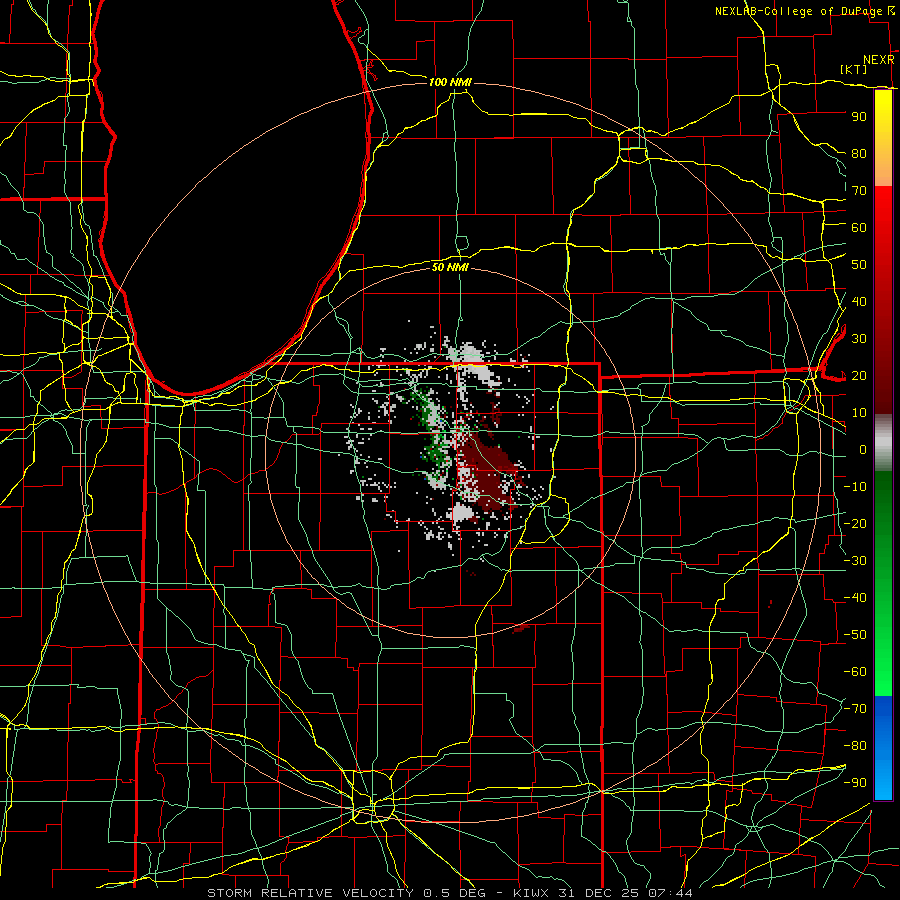This screenshot has width=900, height=900.
Task: Click the -60 value on the velocity scale
Action: pos(855,672)
